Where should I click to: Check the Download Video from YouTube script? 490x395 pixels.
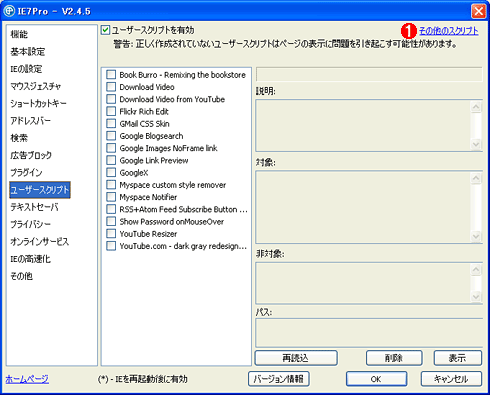point(111,99)
